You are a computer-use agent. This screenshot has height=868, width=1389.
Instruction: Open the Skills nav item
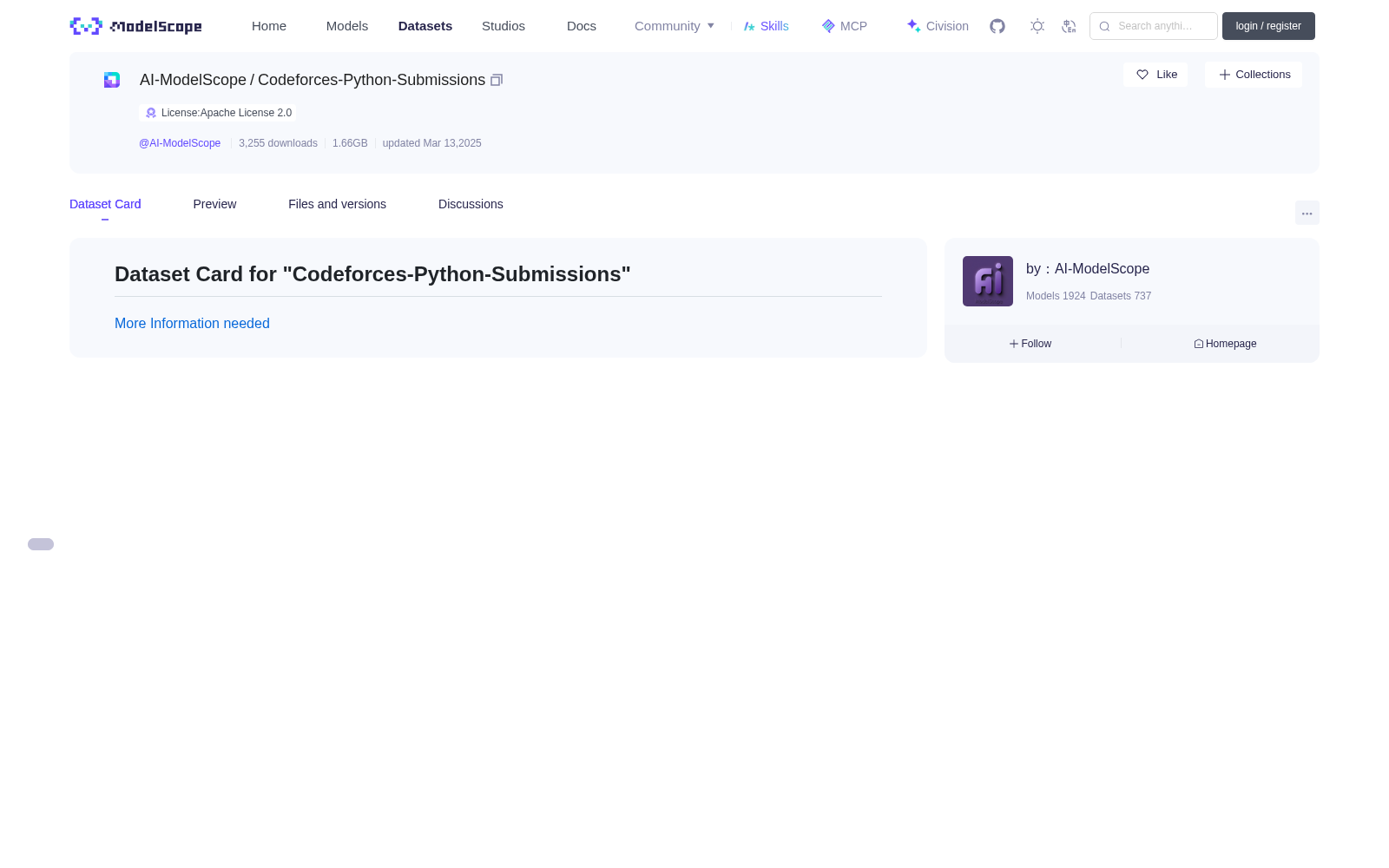[767, 26]
